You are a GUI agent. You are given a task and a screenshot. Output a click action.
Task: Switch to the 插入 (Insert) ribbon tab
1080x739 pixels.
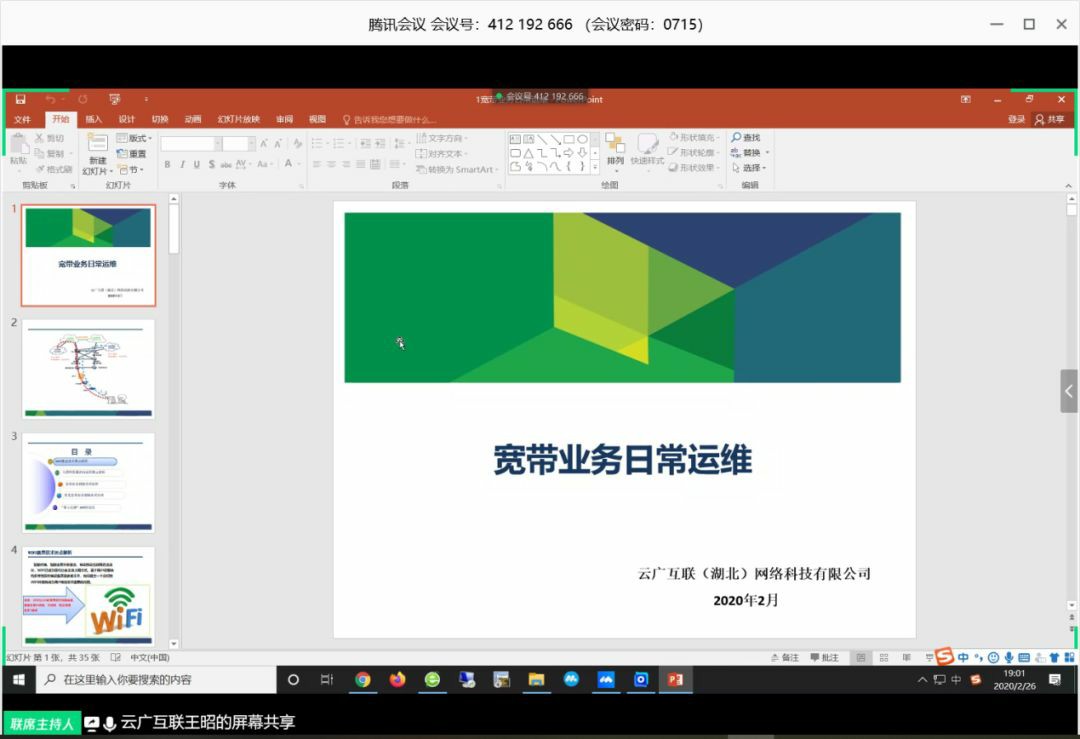(93, 119)
